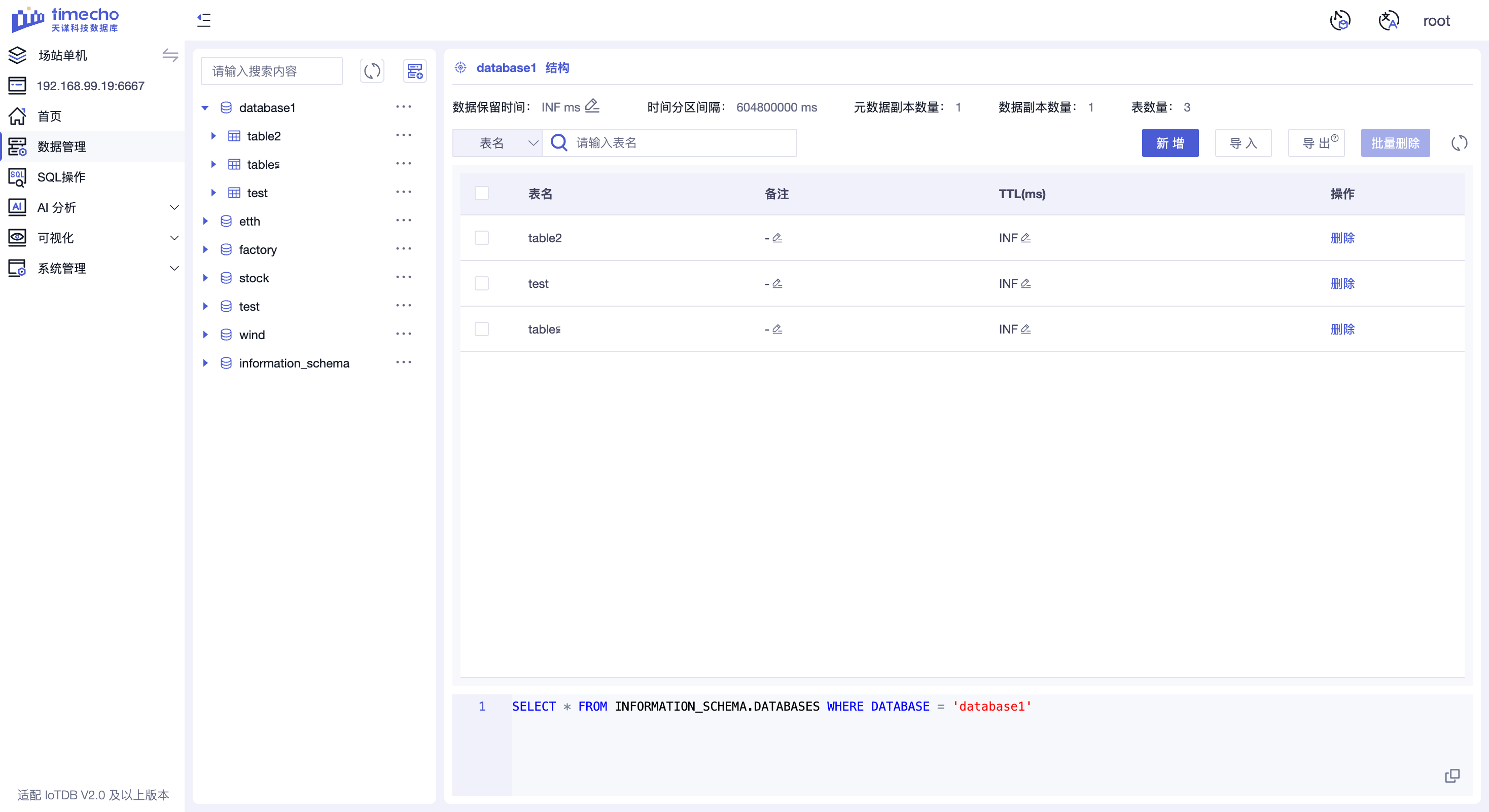Click the create database icon above tree
The height and width of the screenshot is (812, 1489).
414,71
